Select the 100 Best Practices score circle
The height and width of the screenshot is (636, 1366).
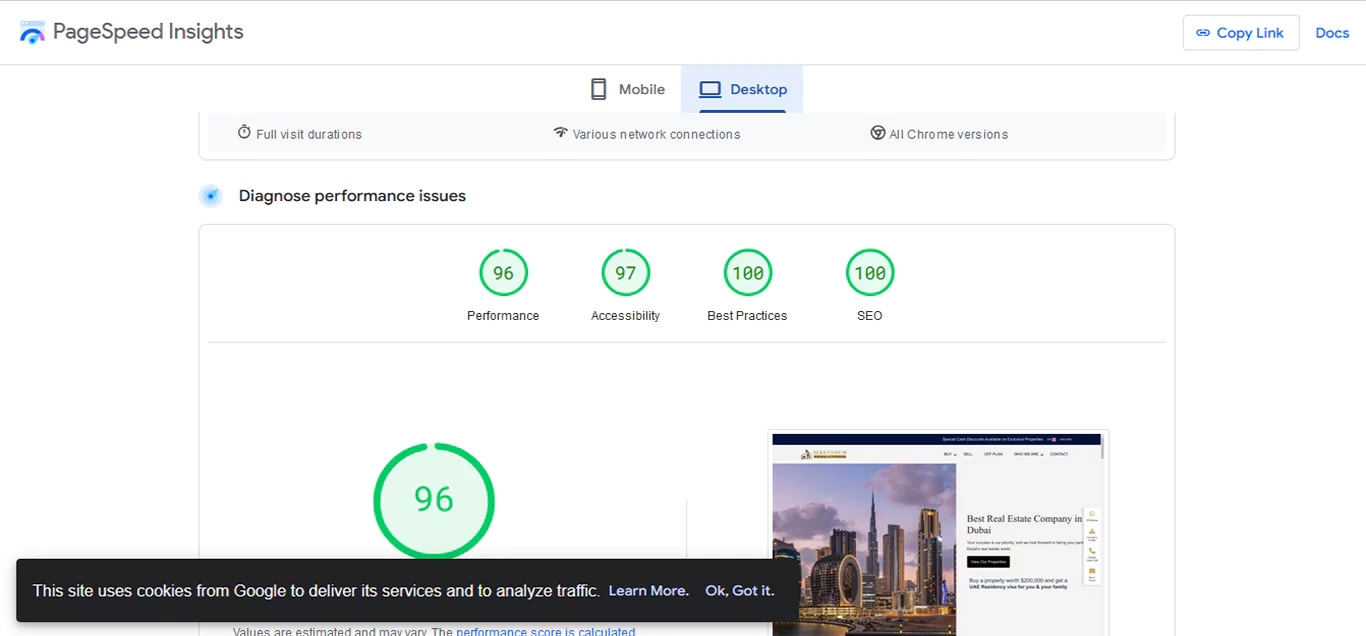[x=747, y=272]
